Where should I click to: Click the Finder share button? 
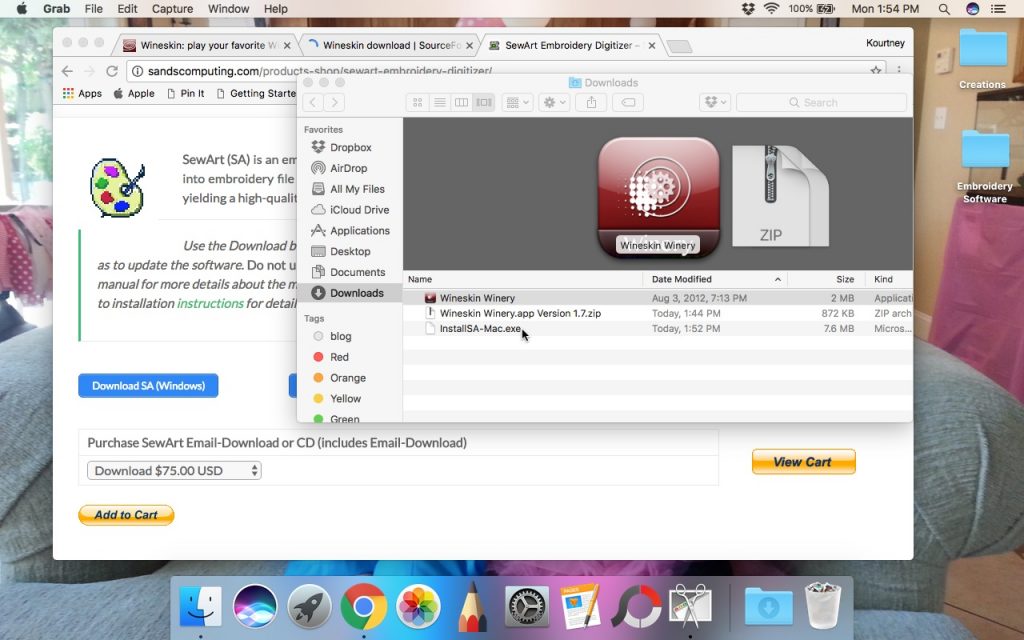click(x=591, y=103)
